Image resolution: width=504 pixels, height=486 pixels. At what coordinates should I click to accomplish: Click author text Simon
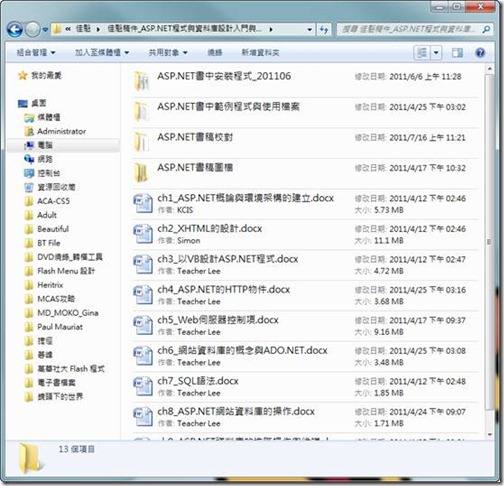[189, 240]
